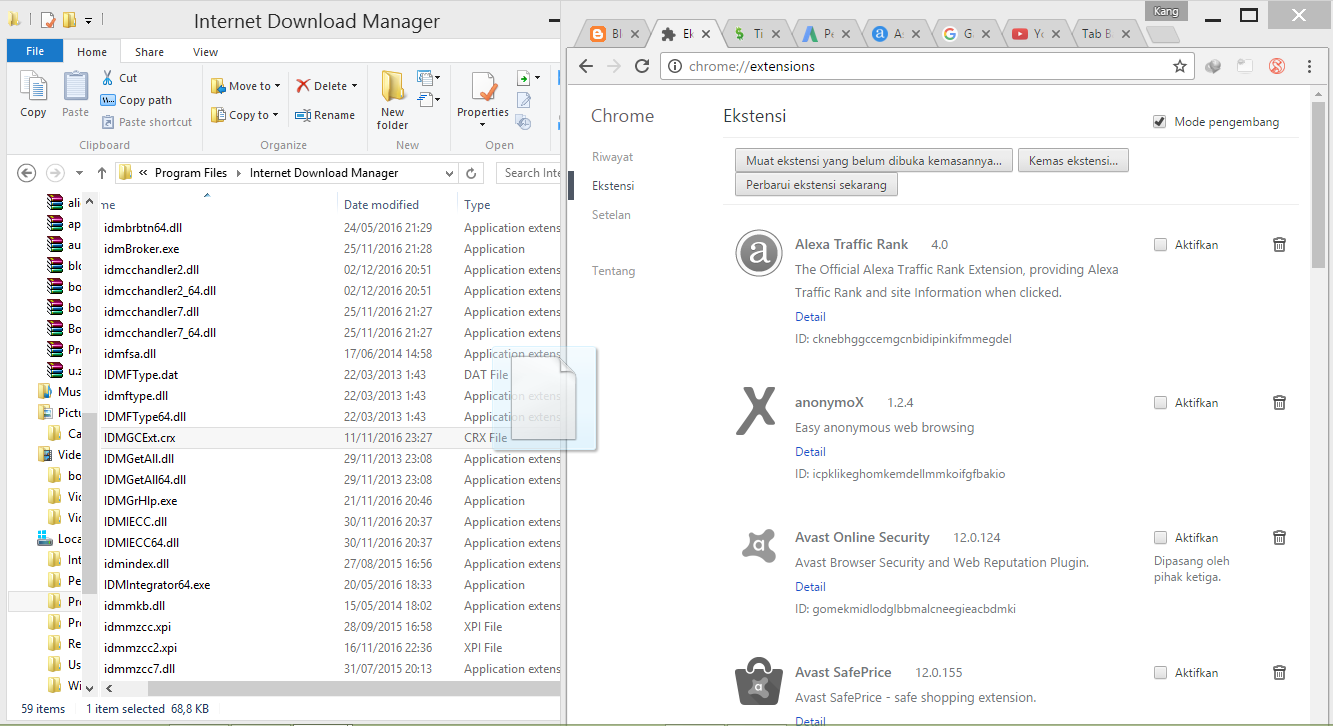Click the Rename icon in ribbon
Image resolution: width=1333 pixels, height=726 pixels.
[303, 115]
